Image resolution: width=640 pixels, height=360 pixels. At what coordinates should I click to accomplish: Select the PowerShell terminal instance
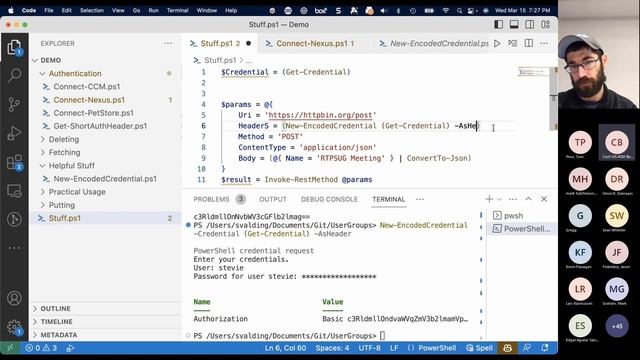tap(522, 229)
